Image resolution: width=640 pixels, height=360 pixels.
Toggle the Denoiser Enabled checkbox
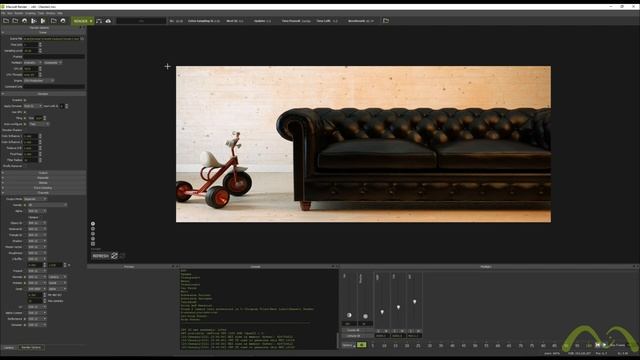tap(25, 100)
